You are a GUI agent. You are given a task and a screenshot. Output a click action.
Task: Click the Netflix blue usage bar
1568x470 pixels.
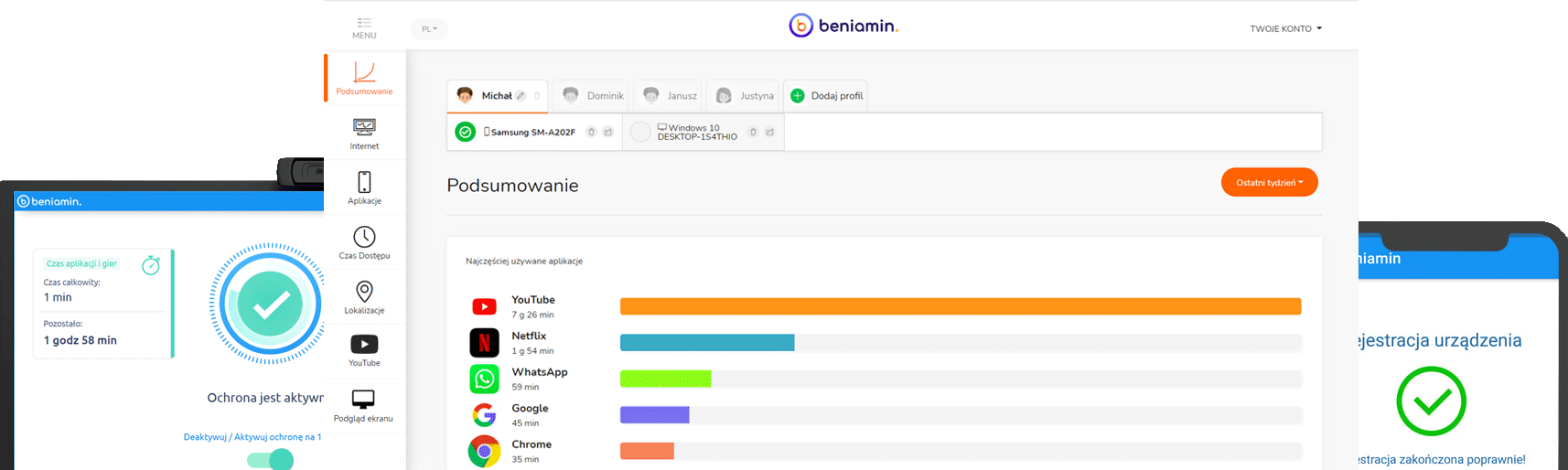pos(707,343)
